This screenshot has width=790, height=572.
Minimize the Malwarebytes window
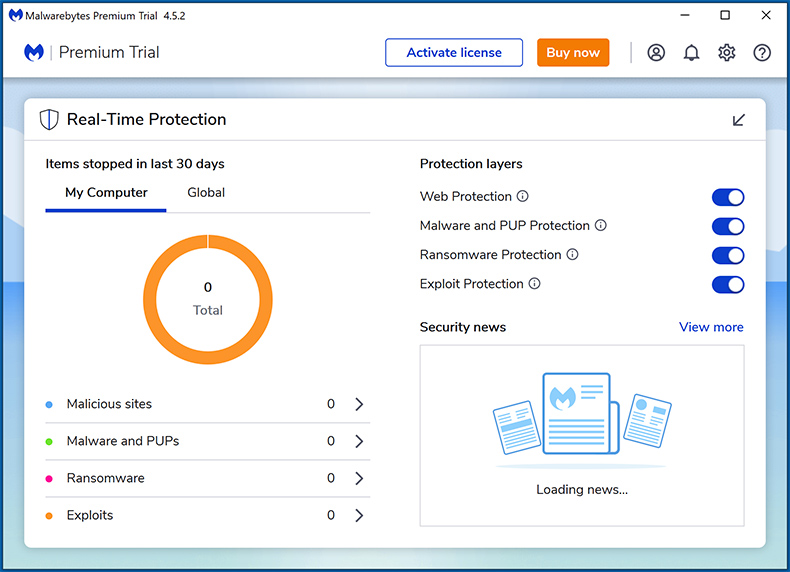click(685, 15)
